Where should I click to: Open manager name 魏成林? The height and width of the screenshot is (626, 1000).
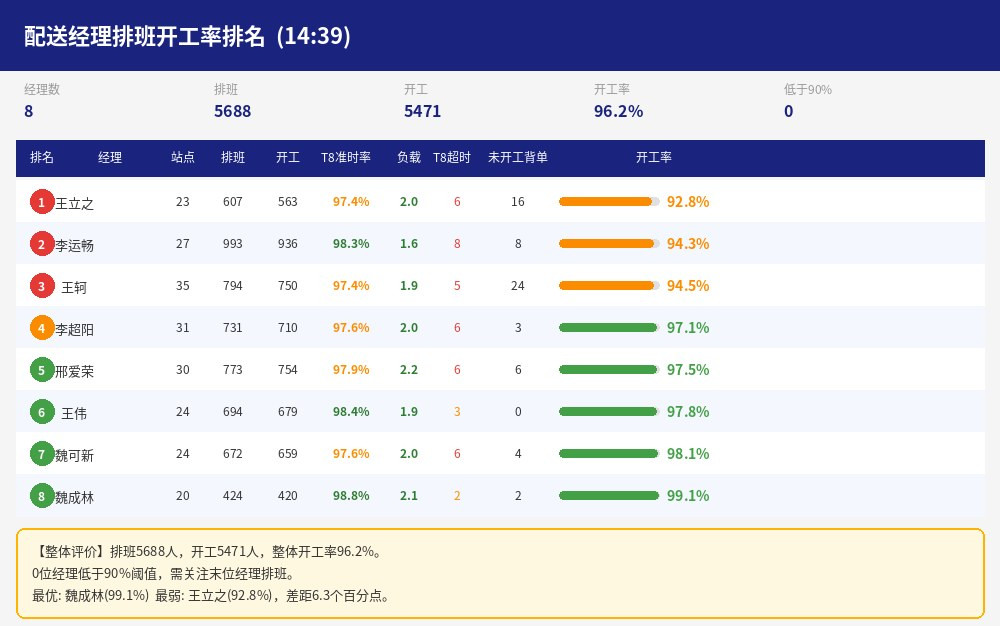point(74,498)
